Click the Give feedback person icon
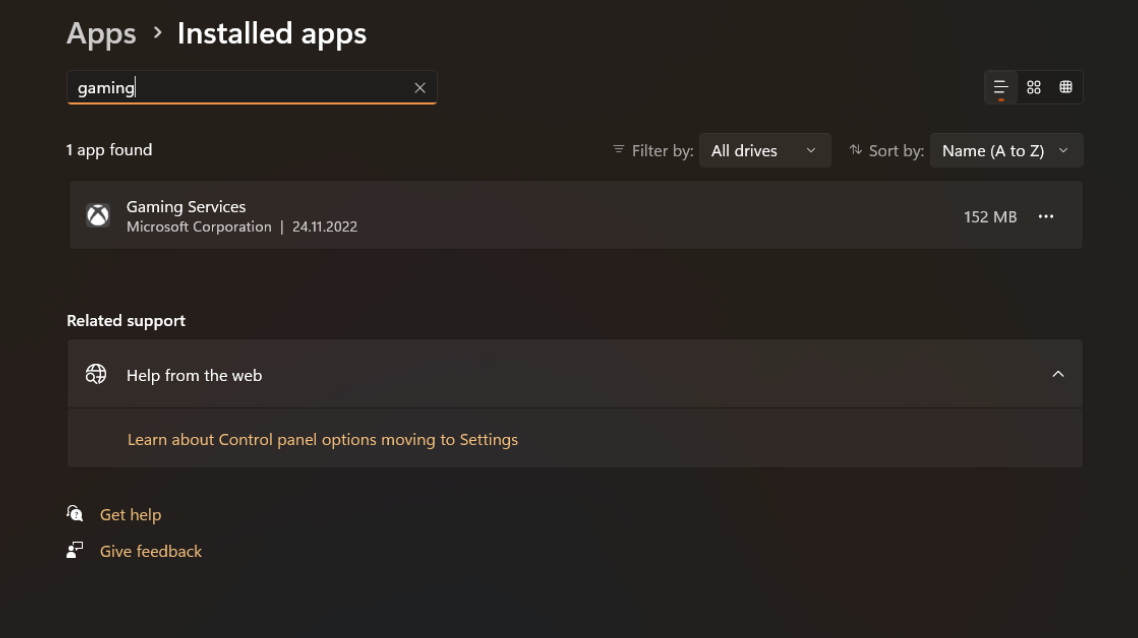 pos(75,550)
